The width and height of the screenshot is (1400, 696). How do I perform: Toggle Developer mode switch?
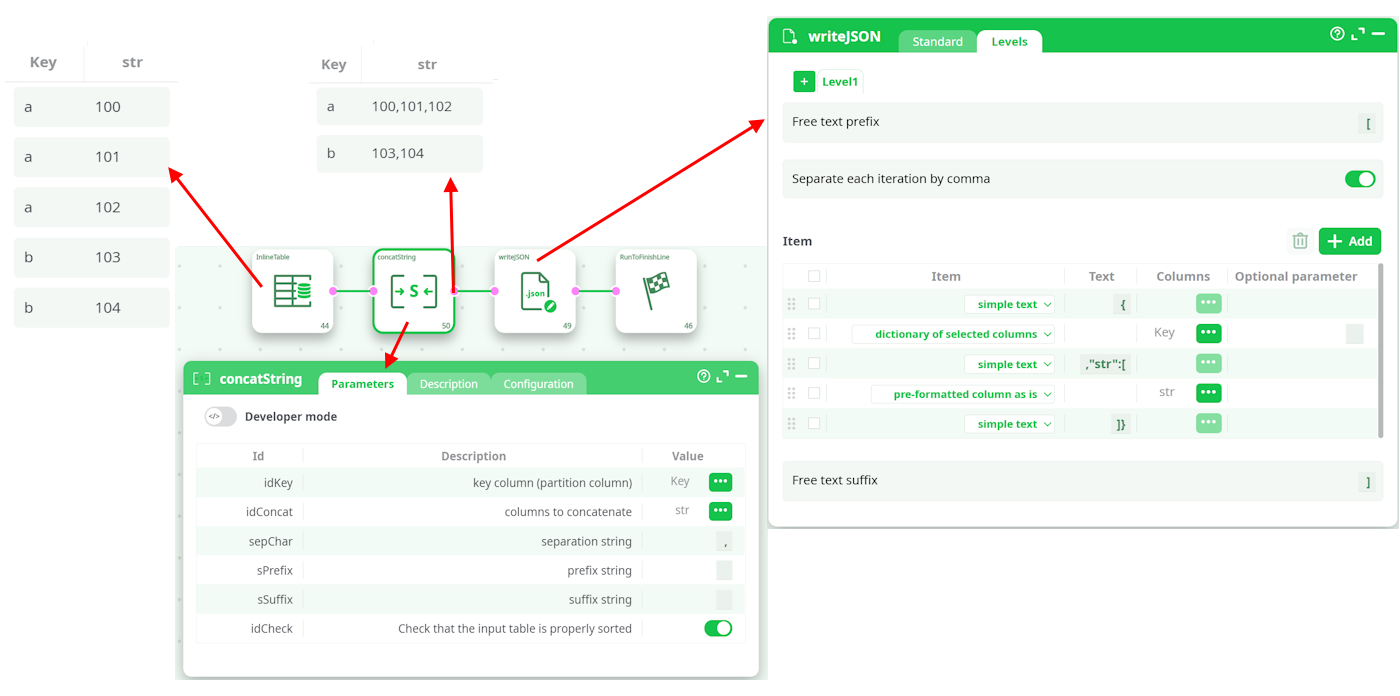220,417
